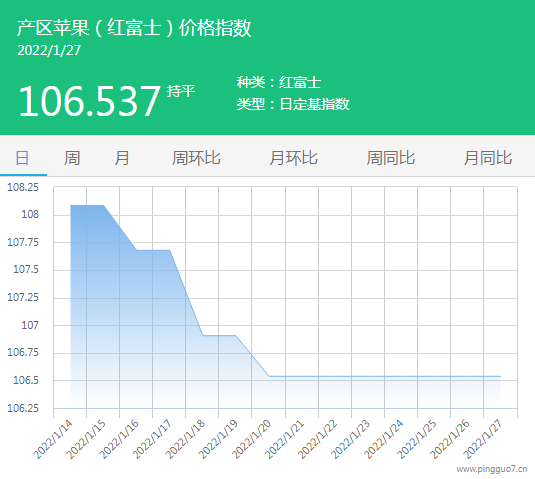The width and height of the screenshot is (535, 479).
Task: Click the 2022/1/14 x-axis date label
Action: [x=53, y=439]
